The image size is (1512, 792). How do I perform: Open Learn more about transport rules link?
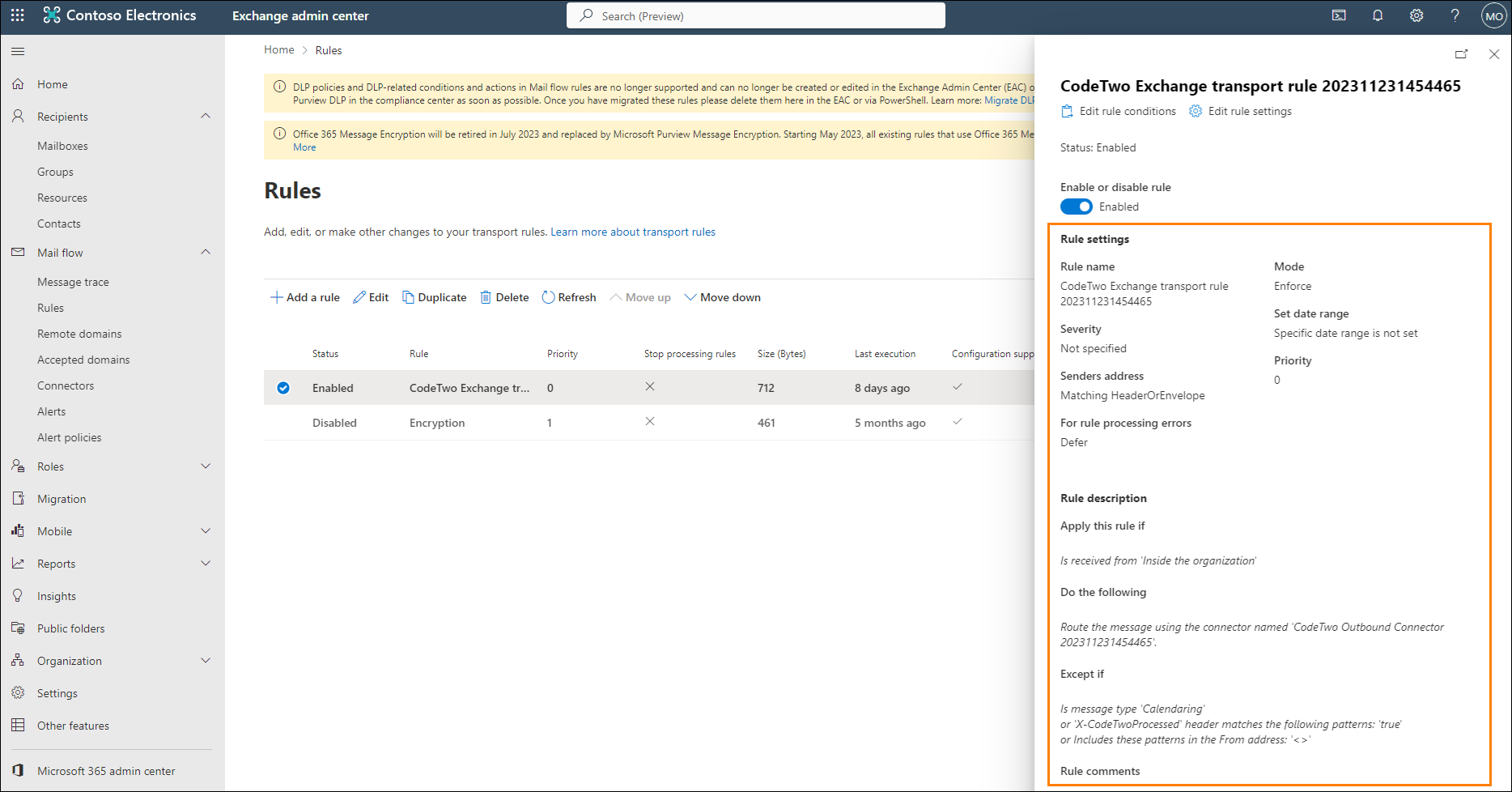(x=633, y=232)
